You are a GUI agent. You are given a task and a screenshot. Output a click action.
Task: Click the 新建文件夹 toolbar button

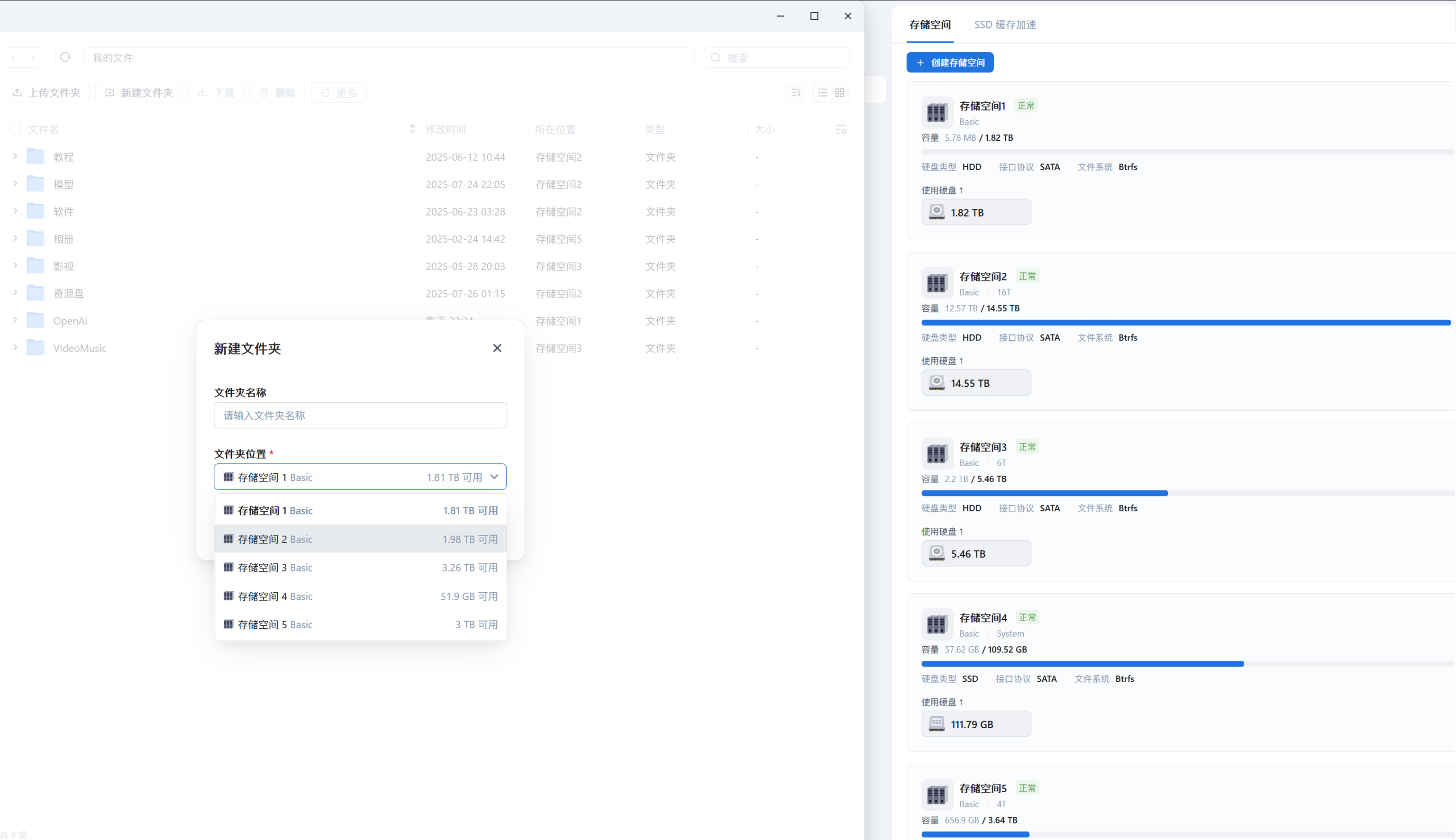click(138, 93)
